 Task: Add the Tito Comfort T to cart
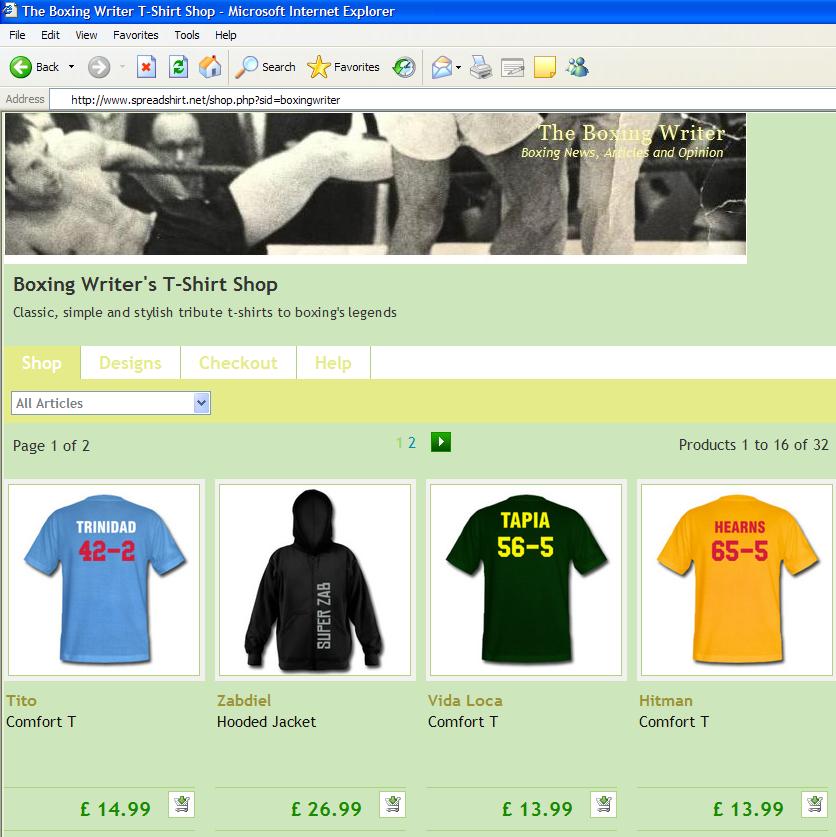tap(181, 804)
